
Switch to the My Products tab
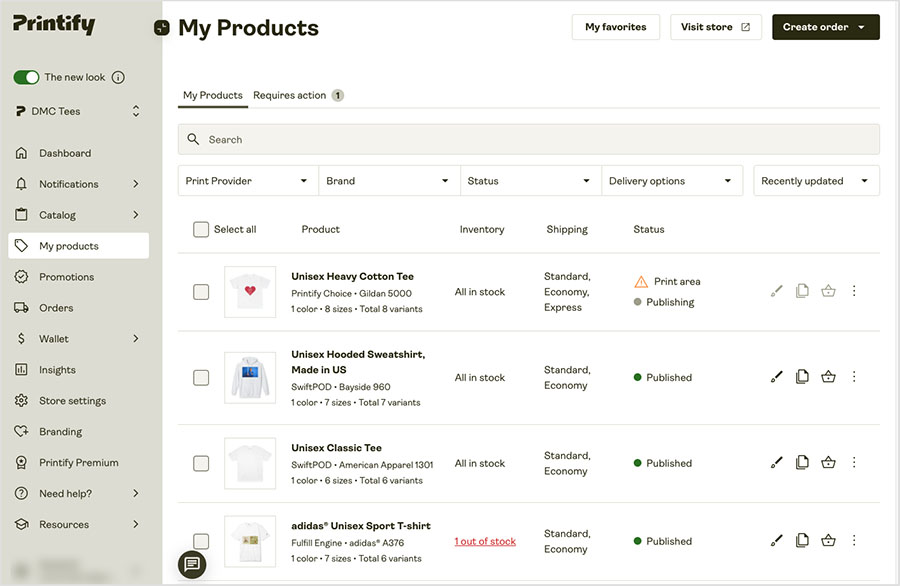(x=212, y=95)
